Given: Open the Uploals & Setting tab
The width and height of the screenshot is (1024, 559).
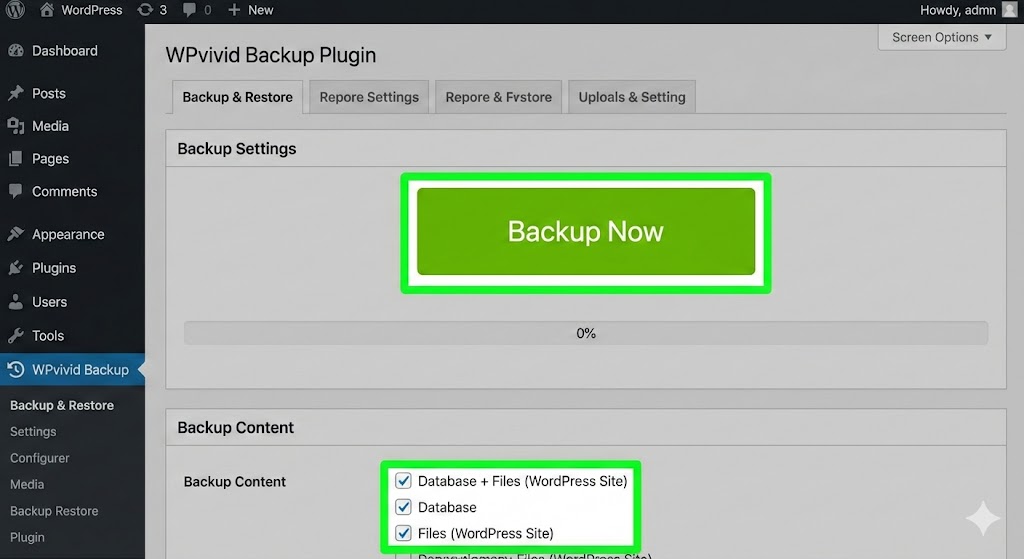Looking at the screenshot, I should click(632, 97).
